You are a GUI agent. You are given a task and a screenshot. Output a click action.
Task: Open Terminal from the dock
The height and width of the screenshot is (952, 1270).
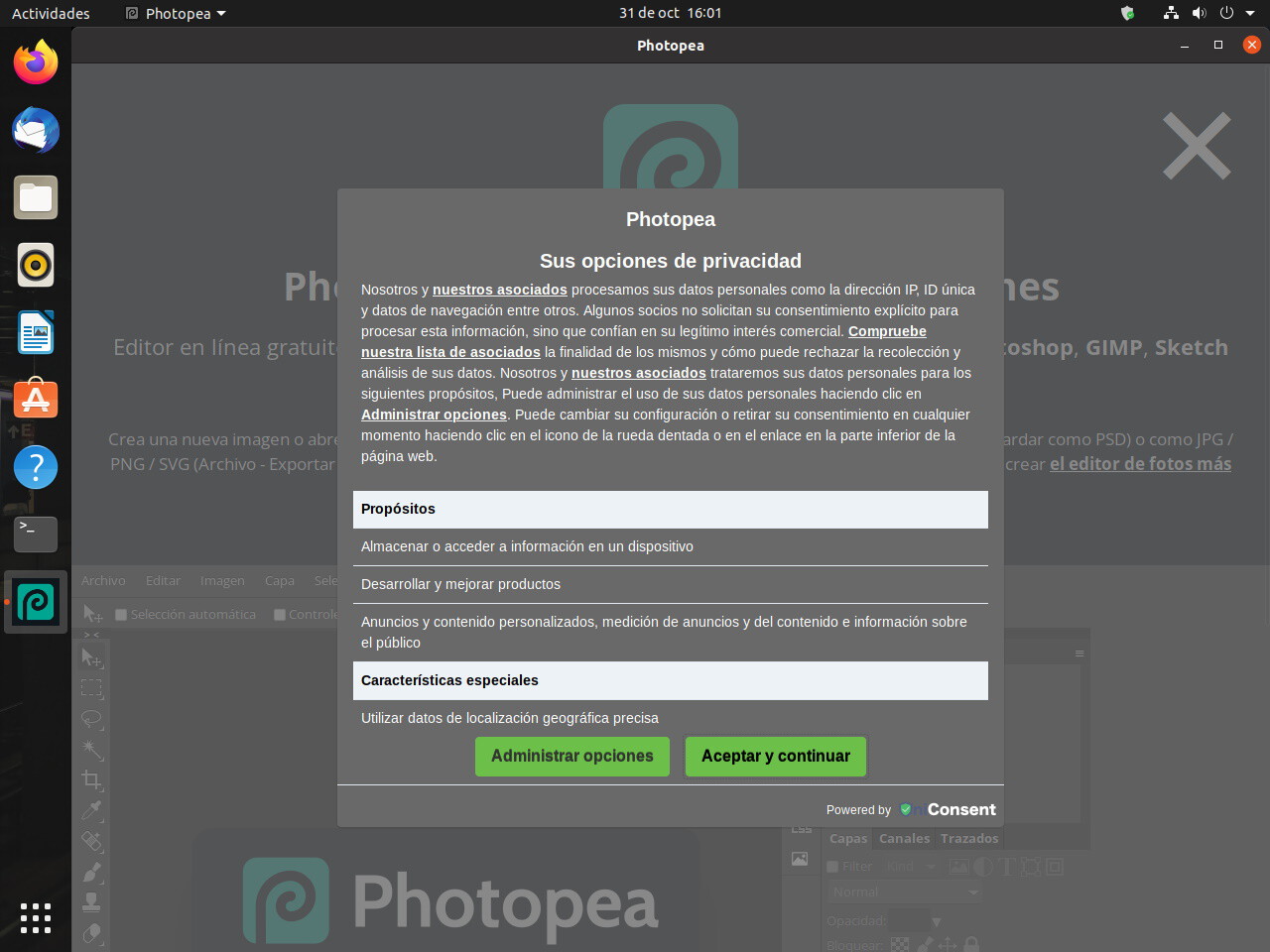click(x=36, y=535)
